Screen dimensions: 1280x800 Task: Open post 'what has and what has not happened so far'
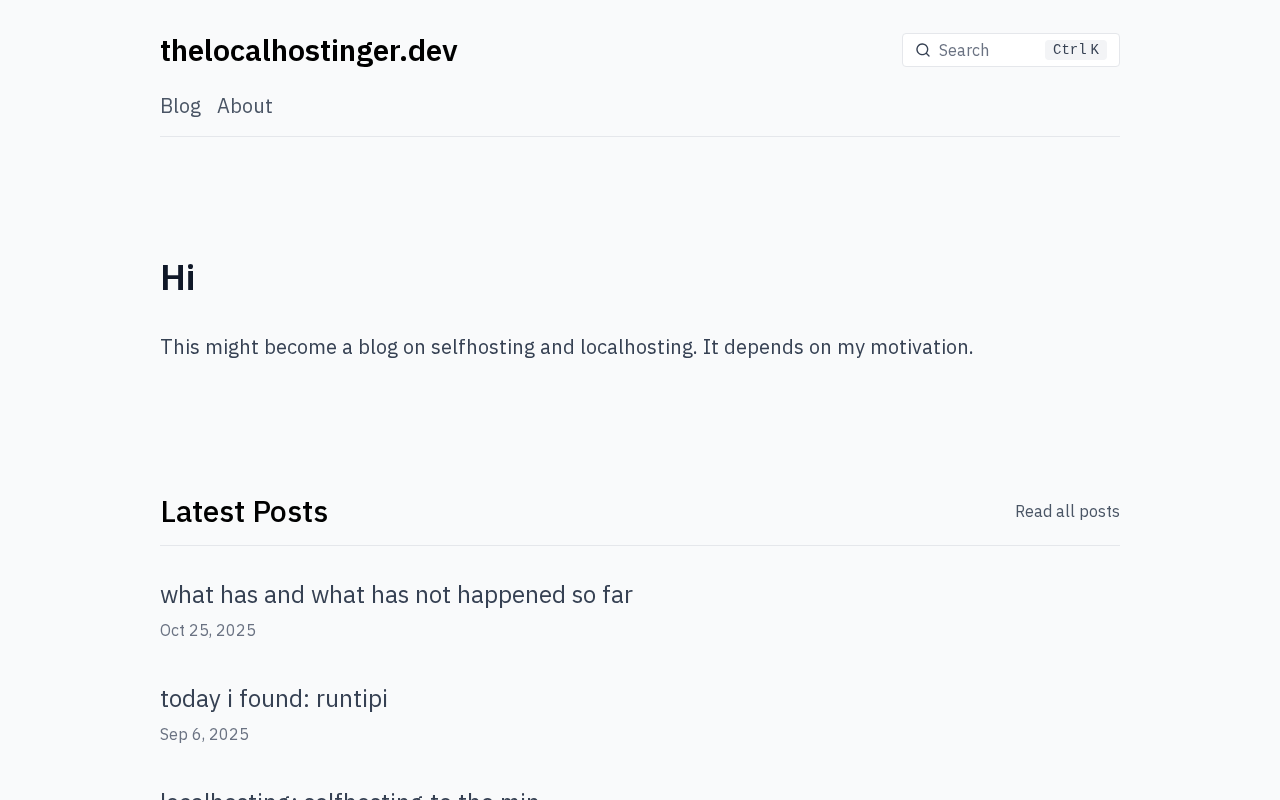coord(396,594)
